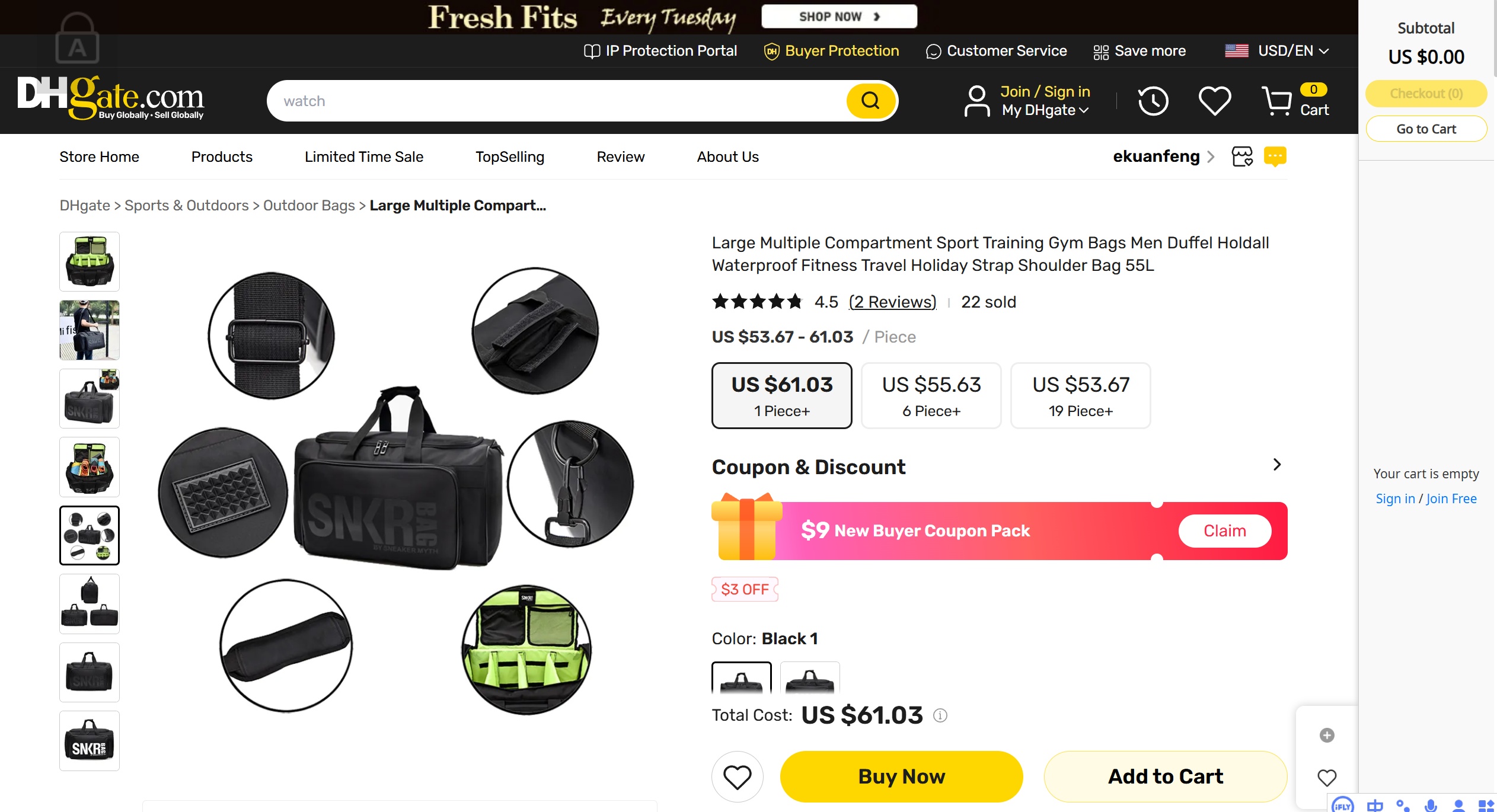Open the shopping cart icon
1497x812 pixels.
(1276, 101)
